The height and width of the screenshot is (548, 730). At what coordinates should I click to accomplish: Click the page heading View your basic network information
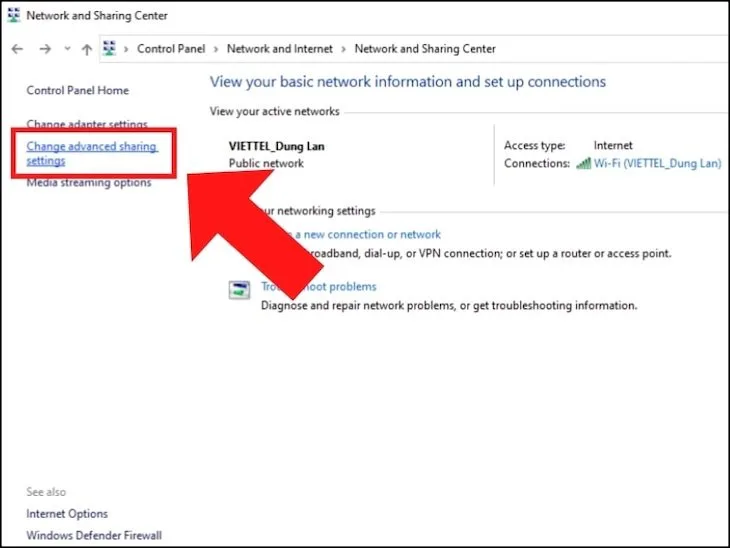tap(408, 82)
